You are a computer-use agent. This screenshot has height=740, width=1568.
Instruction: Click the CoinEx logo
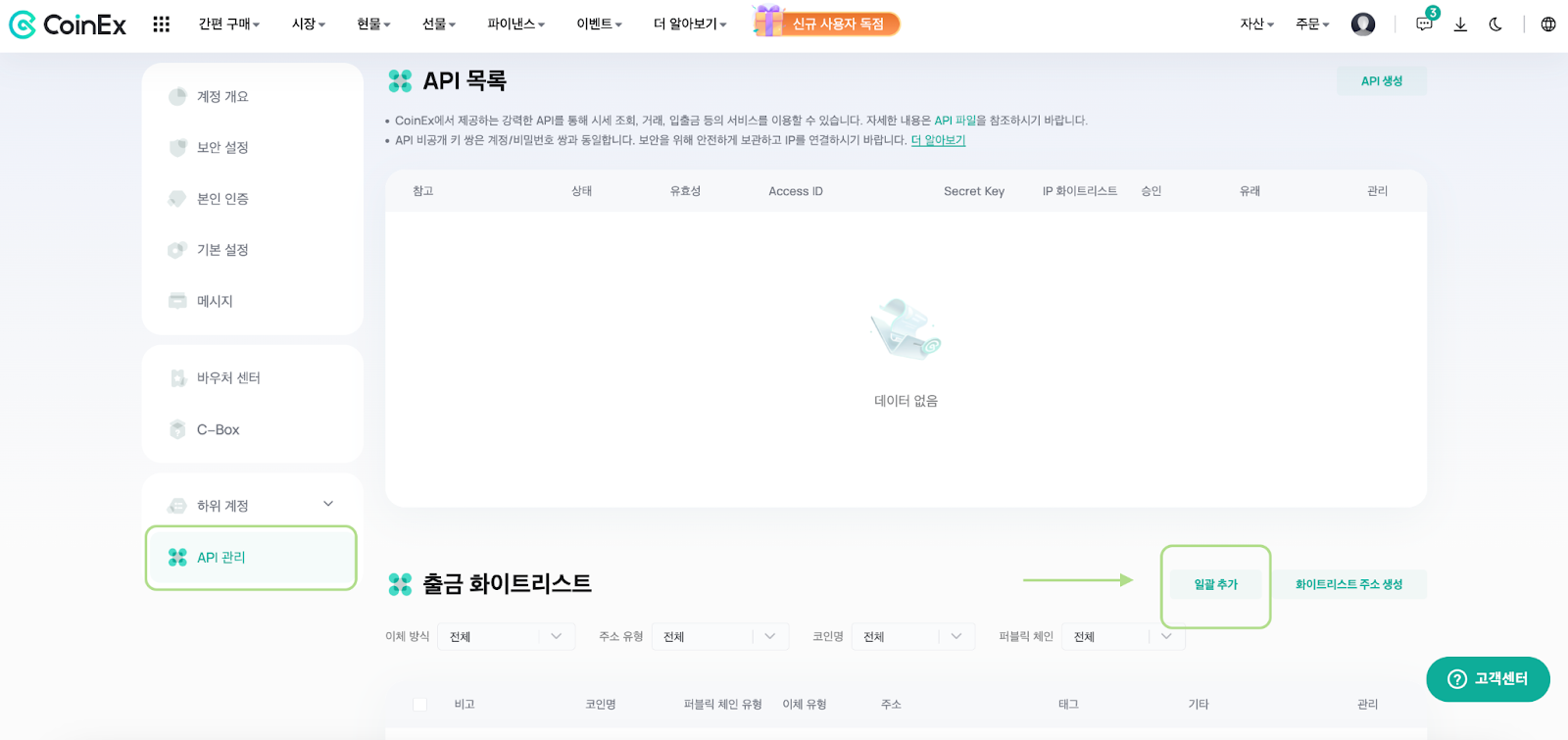click(68, 25)
